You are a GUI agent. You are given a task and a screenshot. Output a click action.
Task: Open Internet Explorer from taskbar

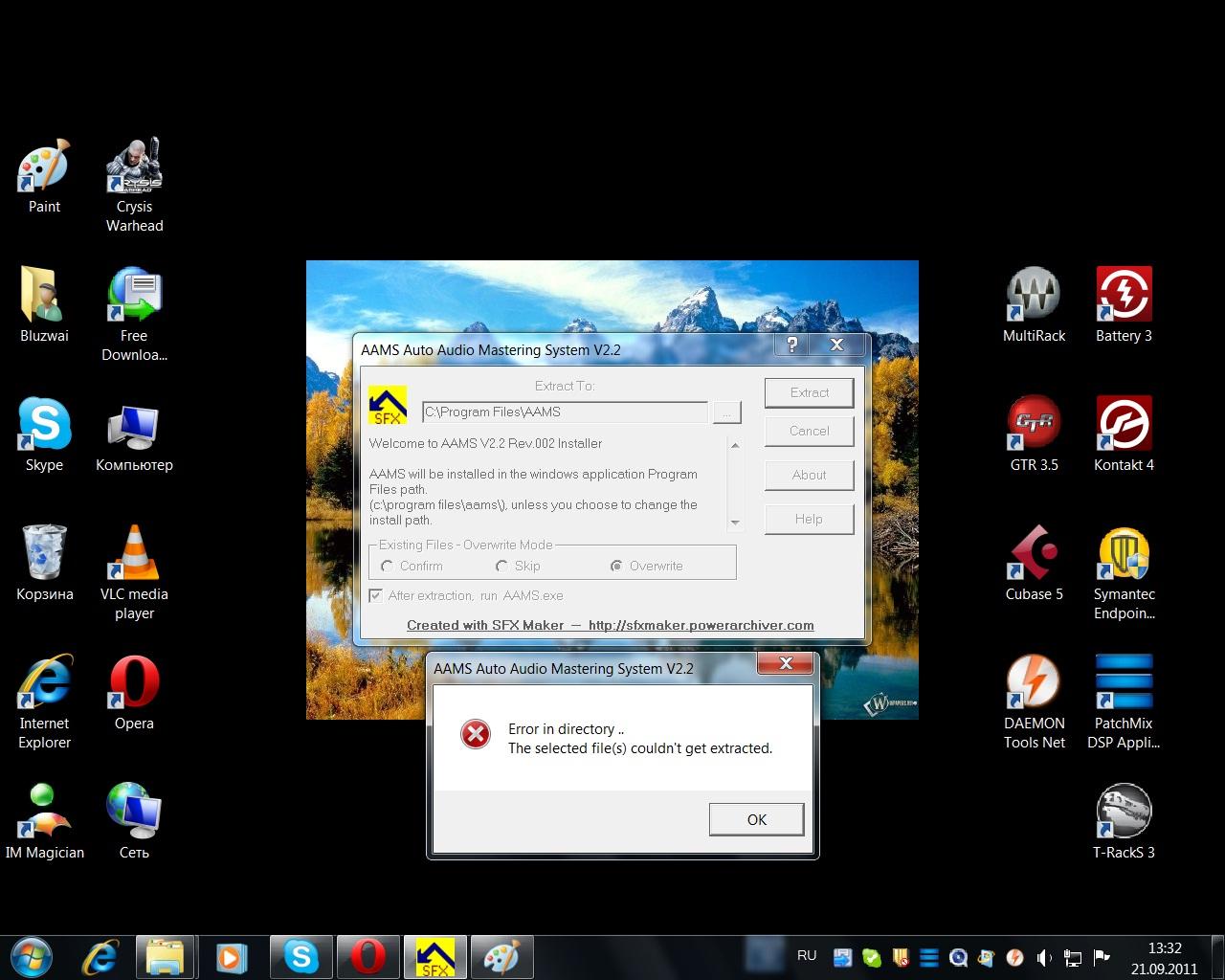pos(100,957)
